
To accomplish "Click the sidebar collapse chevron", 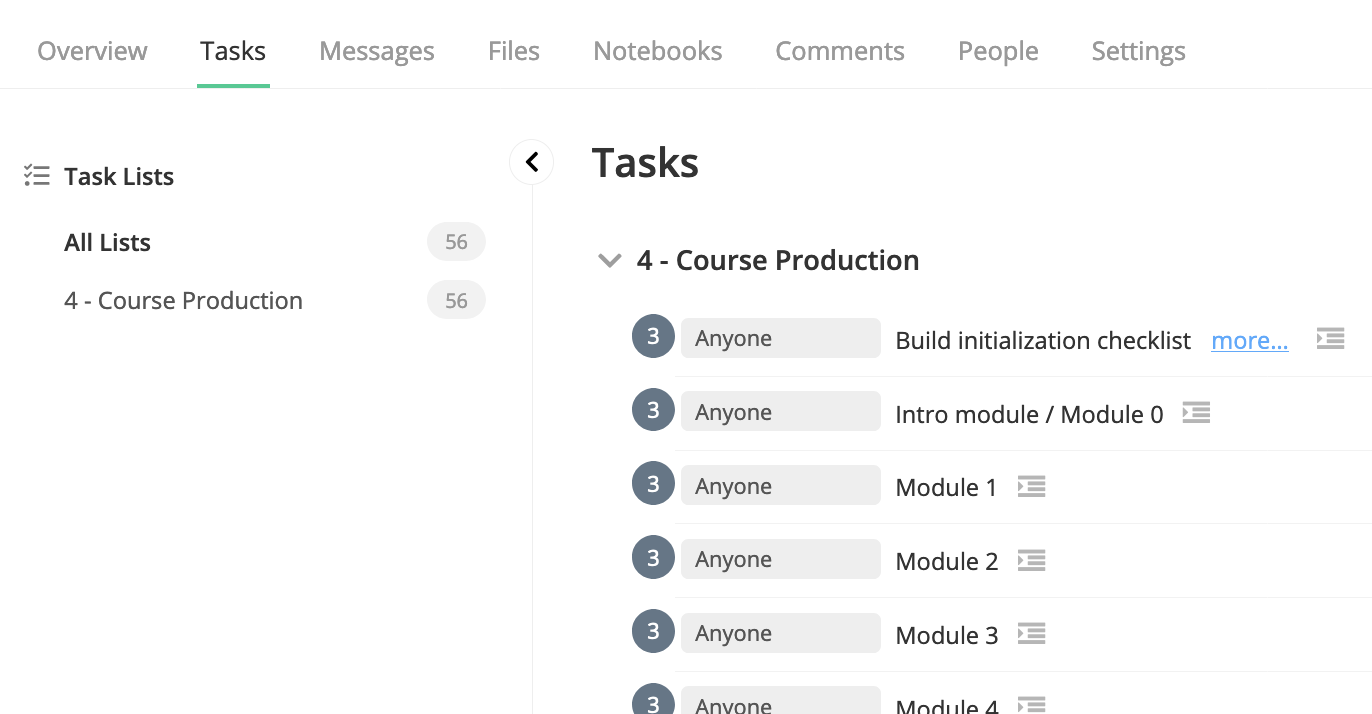I will 531,161.
